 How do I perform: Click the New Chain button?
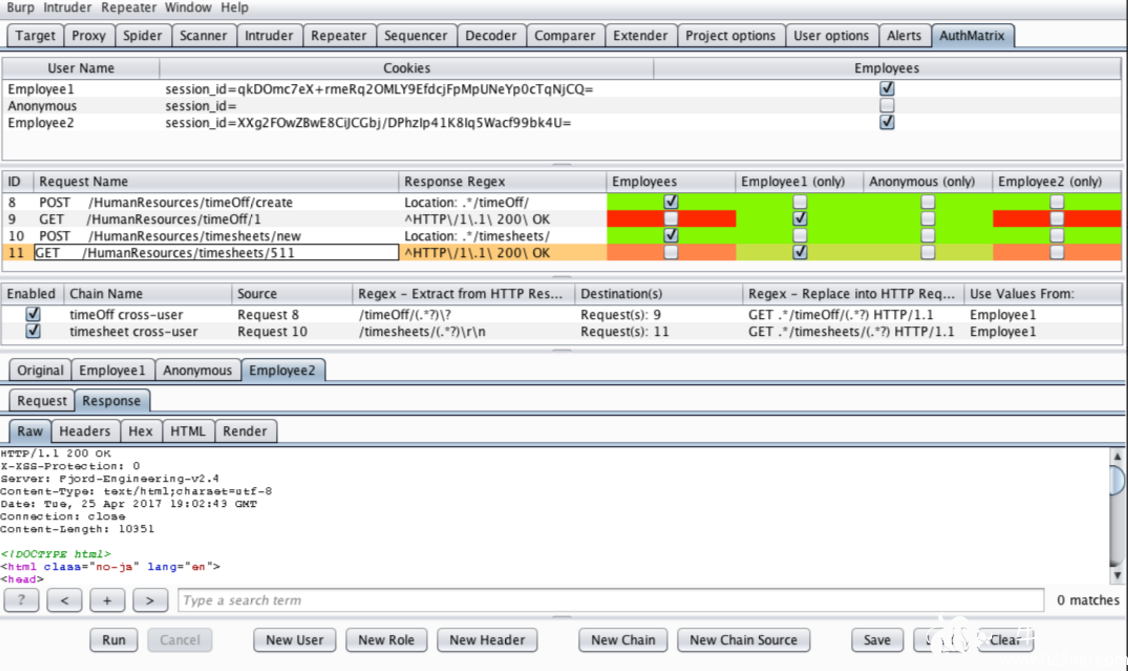click(623, 640)
